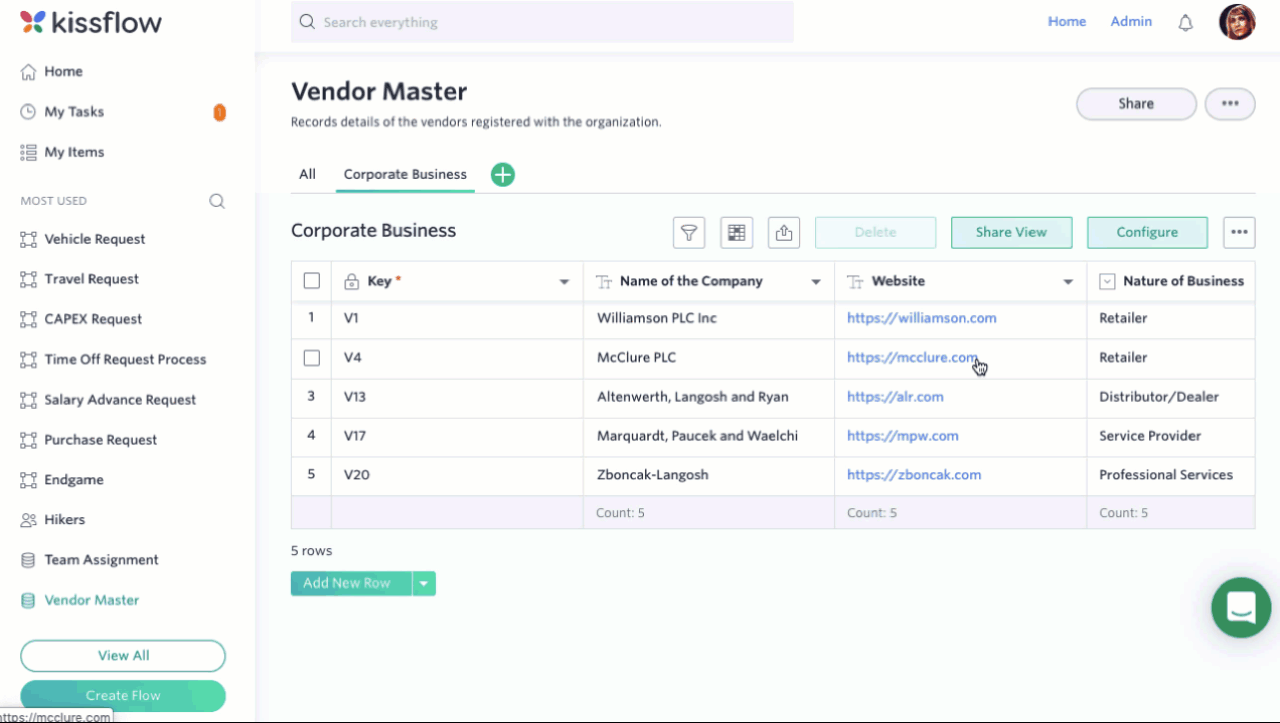Open Salary Advance Request flow
The height and width of the screenshot is (723, 1280).
120,400
